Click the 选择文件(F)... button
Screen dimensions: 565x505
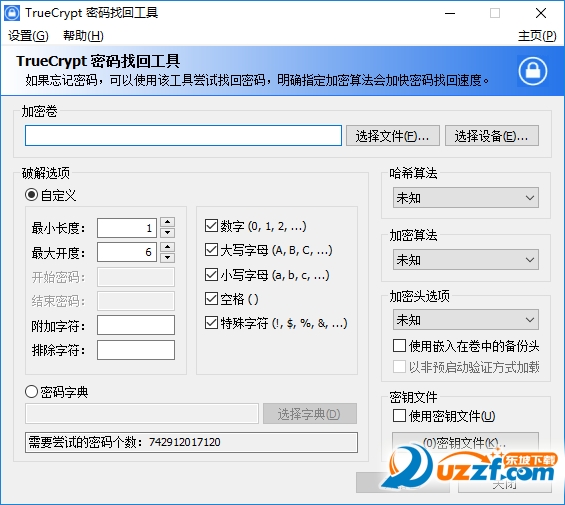393,136
